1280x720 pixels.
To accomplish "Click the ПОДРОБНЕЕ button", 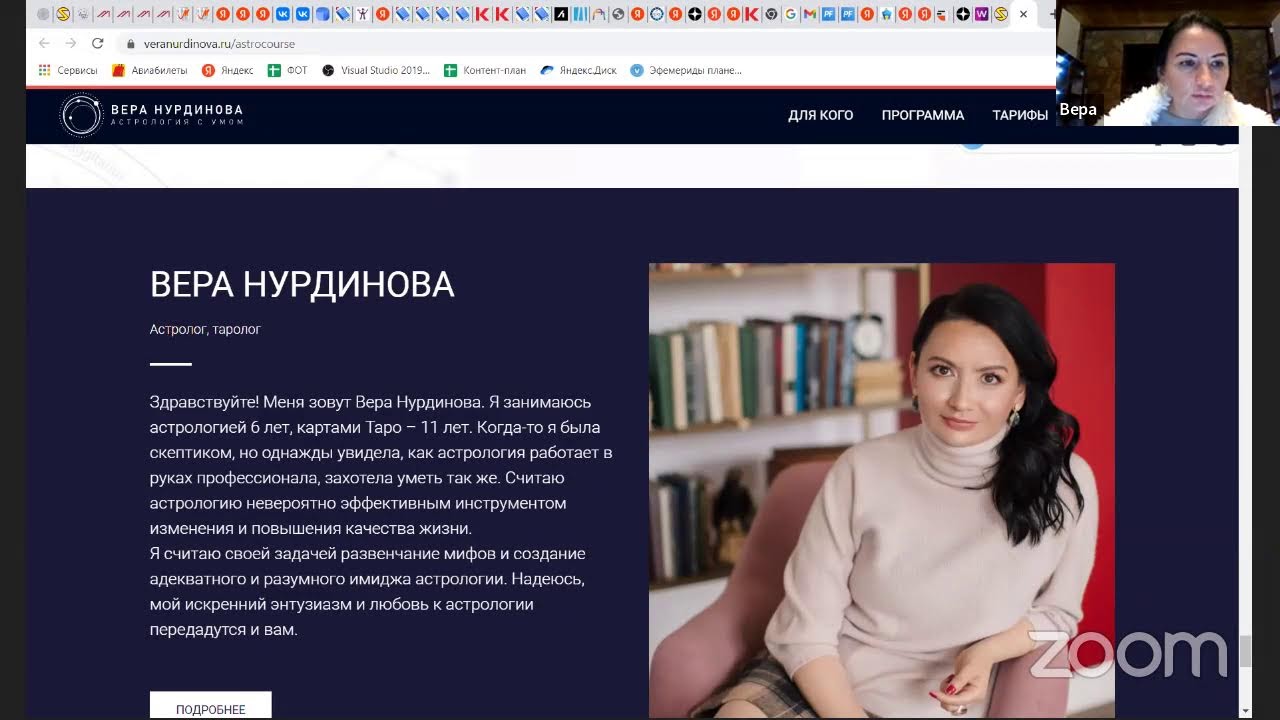I will 210,706.
